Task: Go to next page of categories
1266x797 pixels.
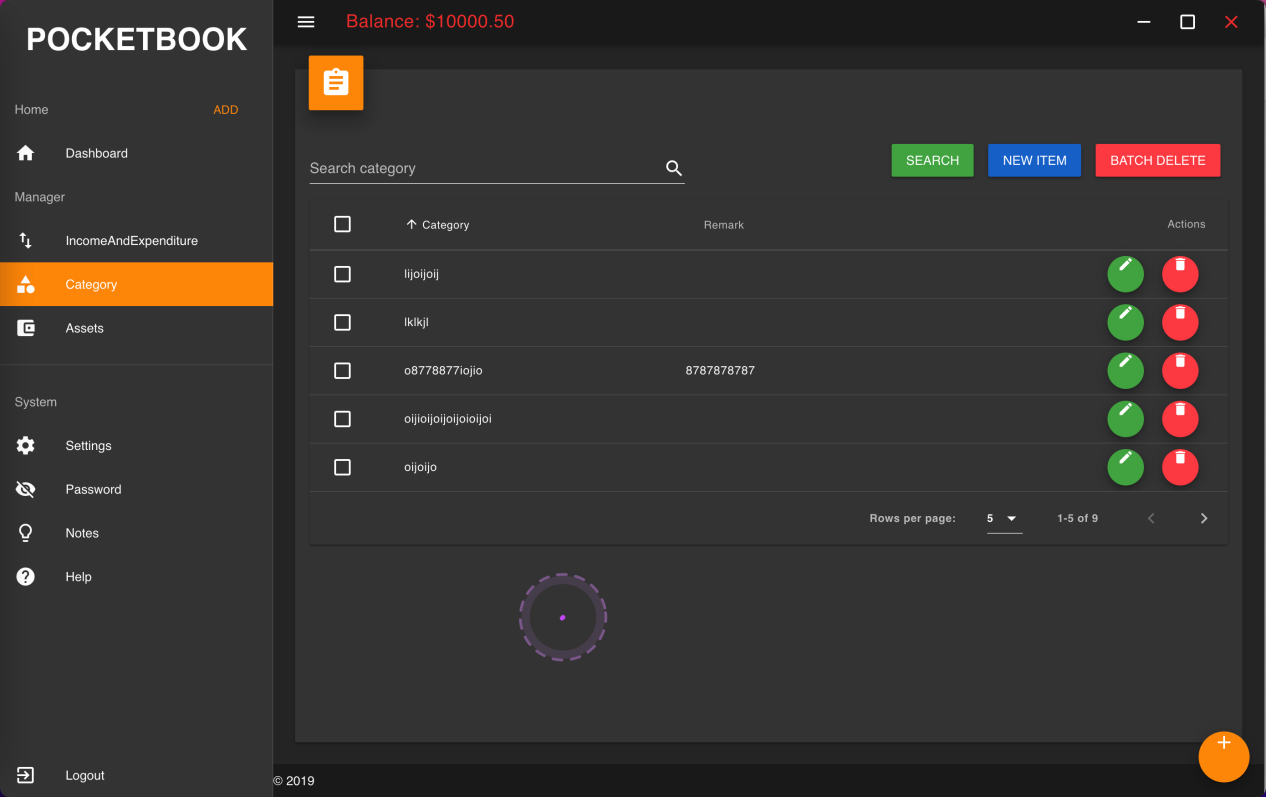Action: point(1204,518)
